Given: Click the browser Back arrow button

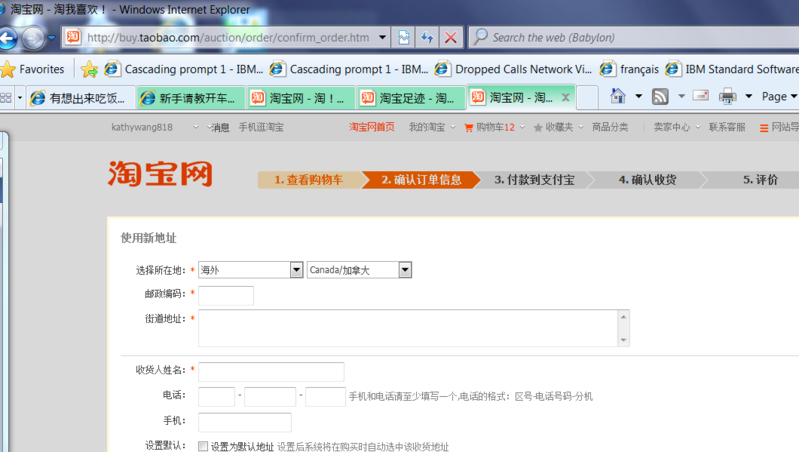Looking at the screenshot, I should (x=8, y=39).
